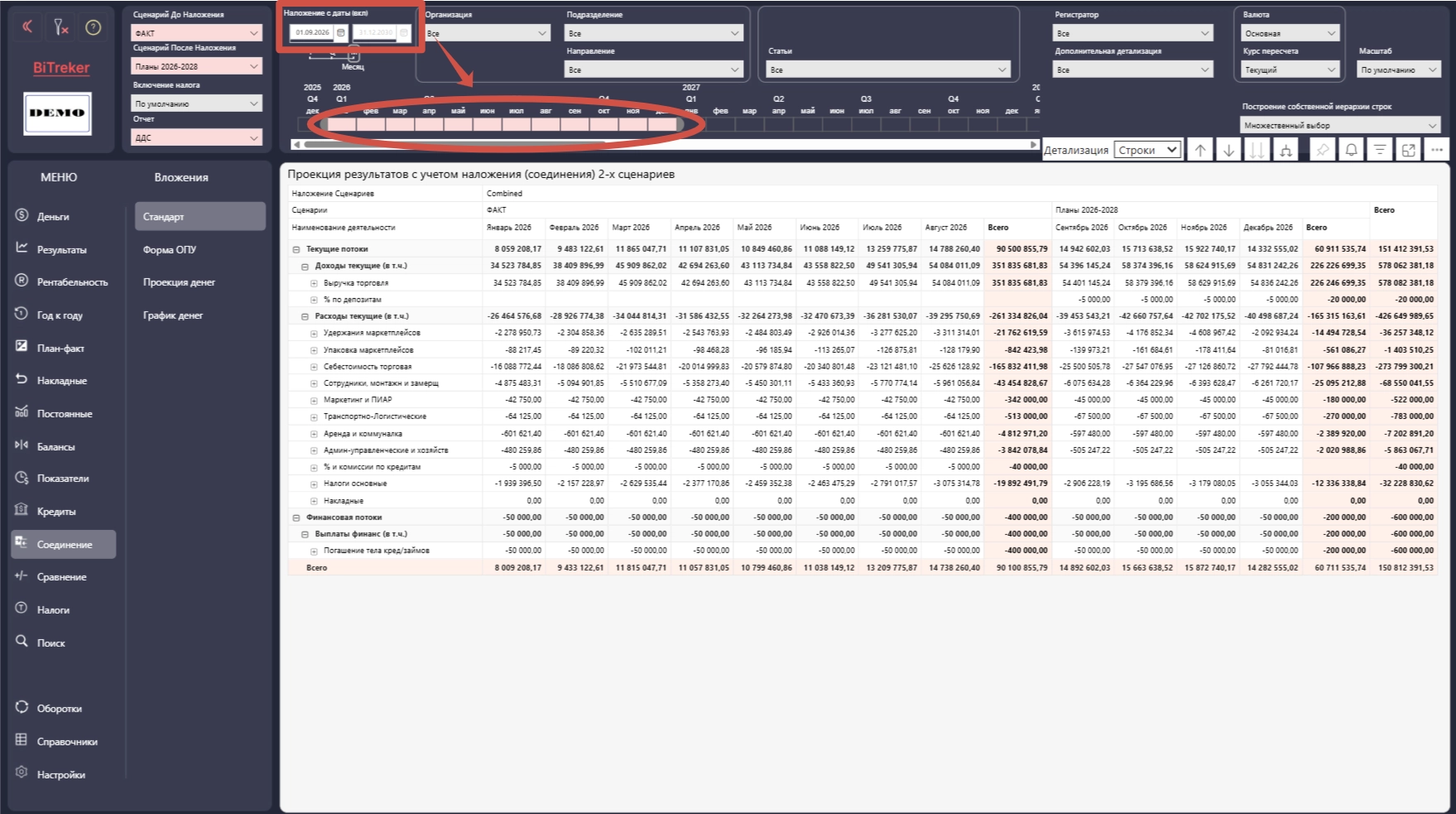
Task: Collapse the panel with the double-chevron icon
Action: (27, 26)
